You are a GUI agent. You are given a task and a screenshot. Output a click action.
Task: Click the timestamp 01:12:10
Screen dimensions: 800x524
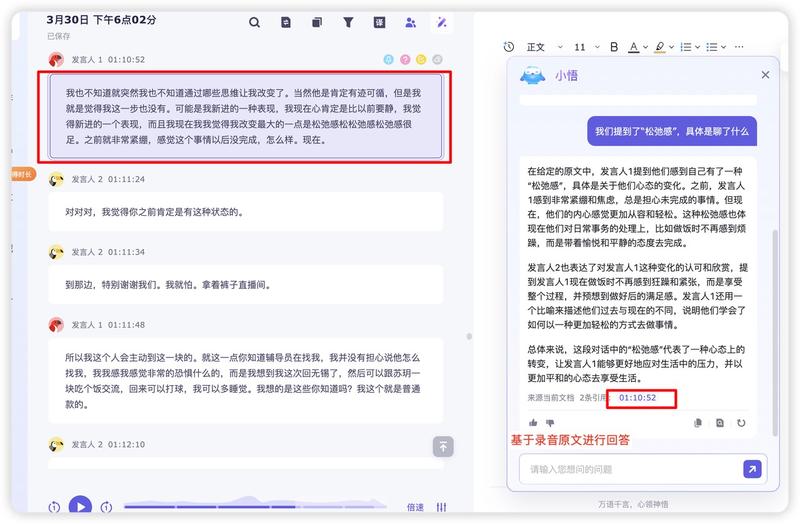point(126,444)
